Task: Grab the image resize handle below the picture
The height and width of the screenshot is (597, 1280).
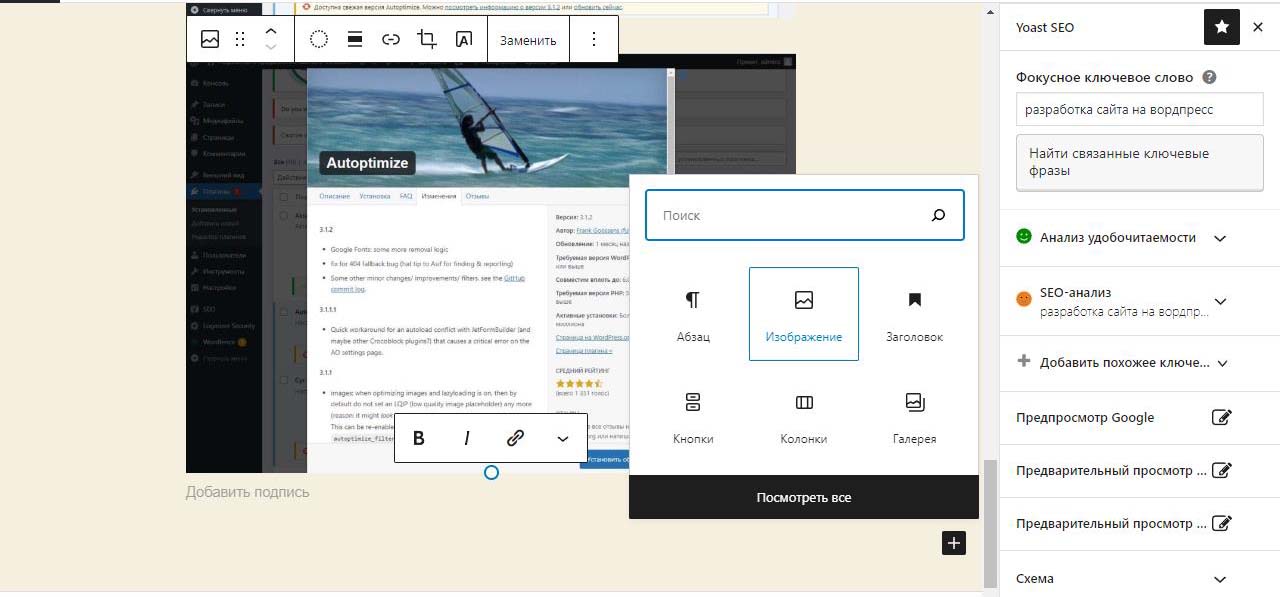Action: point(491,472)
